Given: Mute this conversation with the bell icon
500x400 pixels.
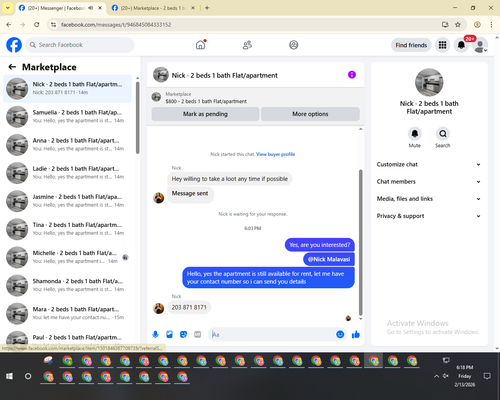Looking at the screenshot, I should [415, 134].
